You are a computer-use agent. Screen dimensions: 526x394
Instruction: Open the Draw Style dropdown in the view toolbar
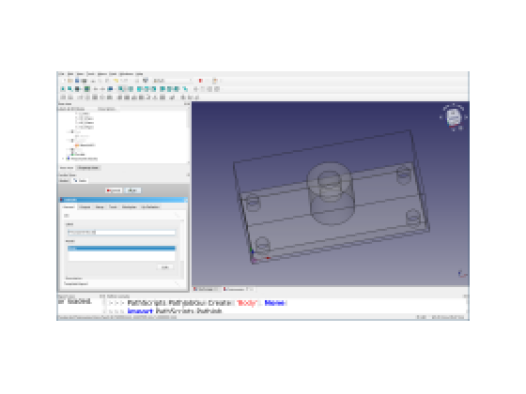pos(78,89)
